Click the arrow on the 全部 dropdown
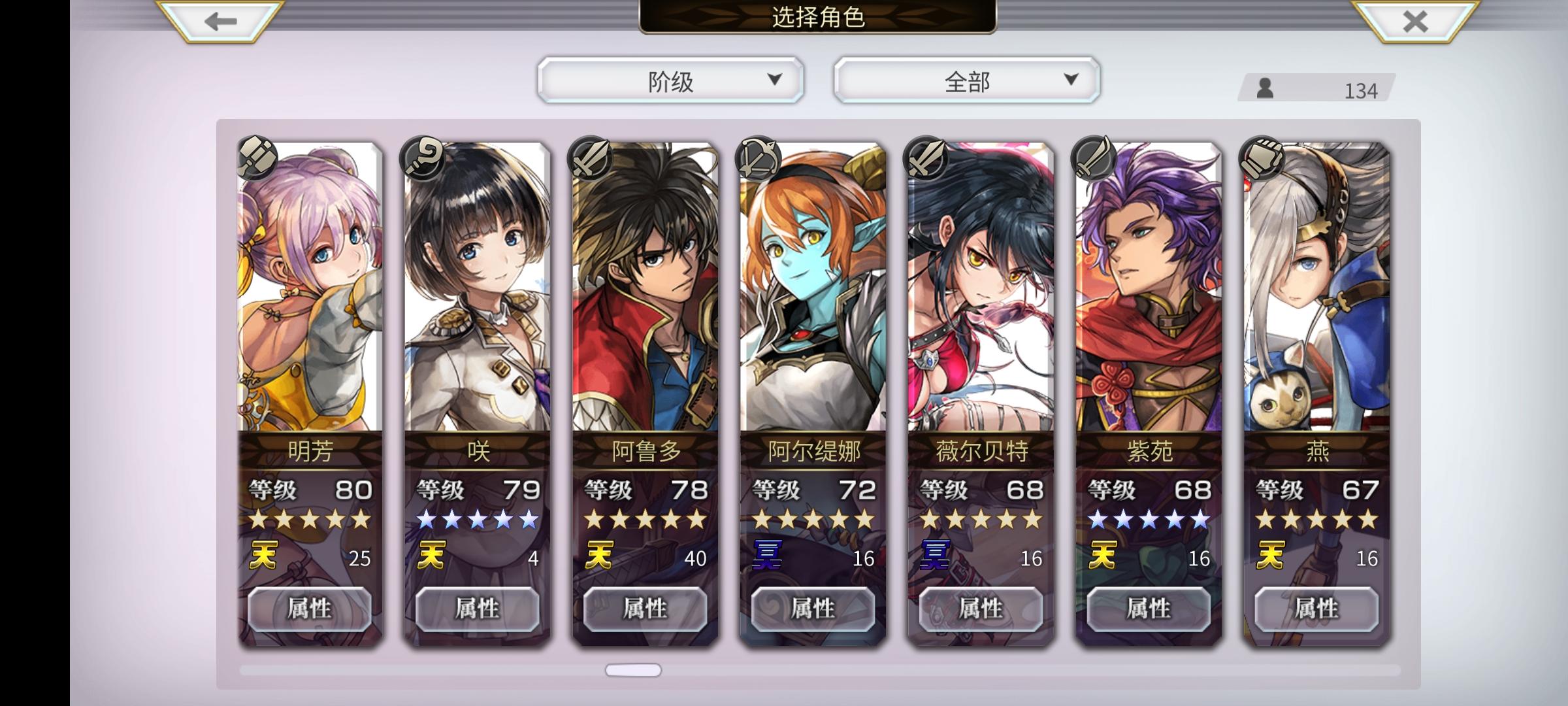 [1071, 80]
